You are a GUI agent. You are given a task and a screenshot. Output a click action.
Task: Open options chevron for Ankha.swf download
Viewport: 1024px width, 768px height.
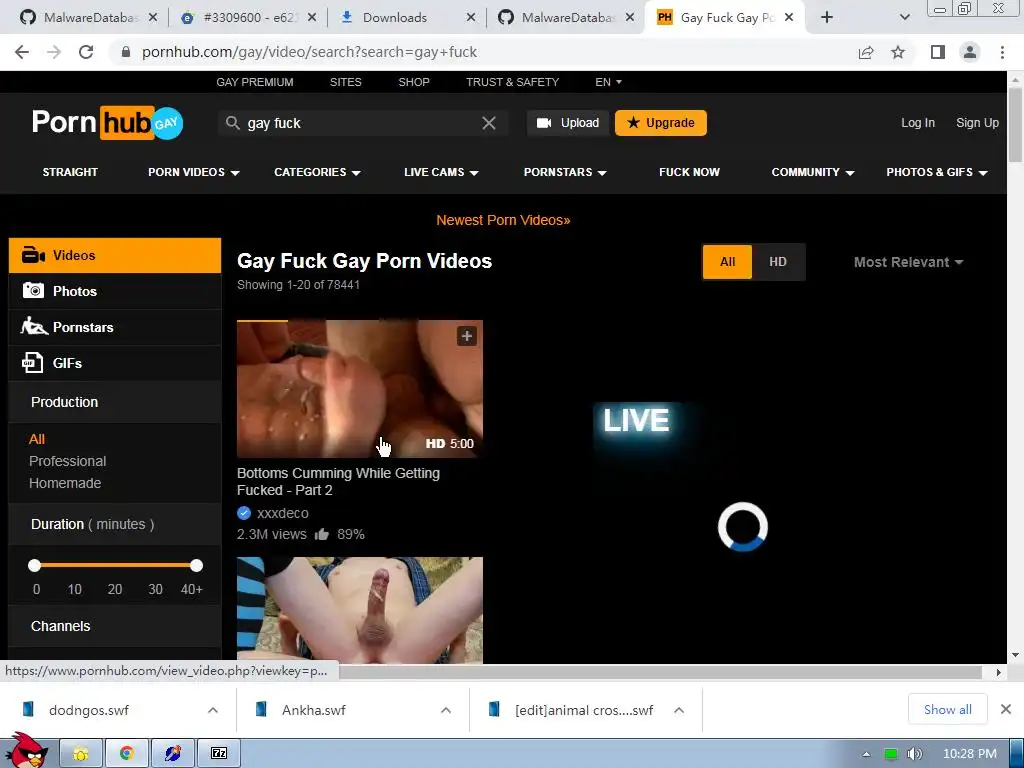point(445,710)
